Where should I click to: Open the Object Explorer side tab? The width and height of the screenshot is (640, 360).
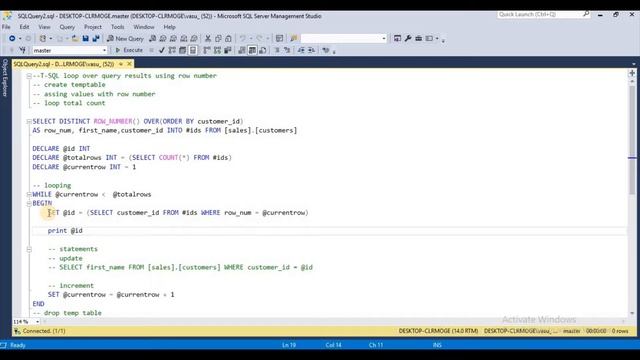click(5, 78)
